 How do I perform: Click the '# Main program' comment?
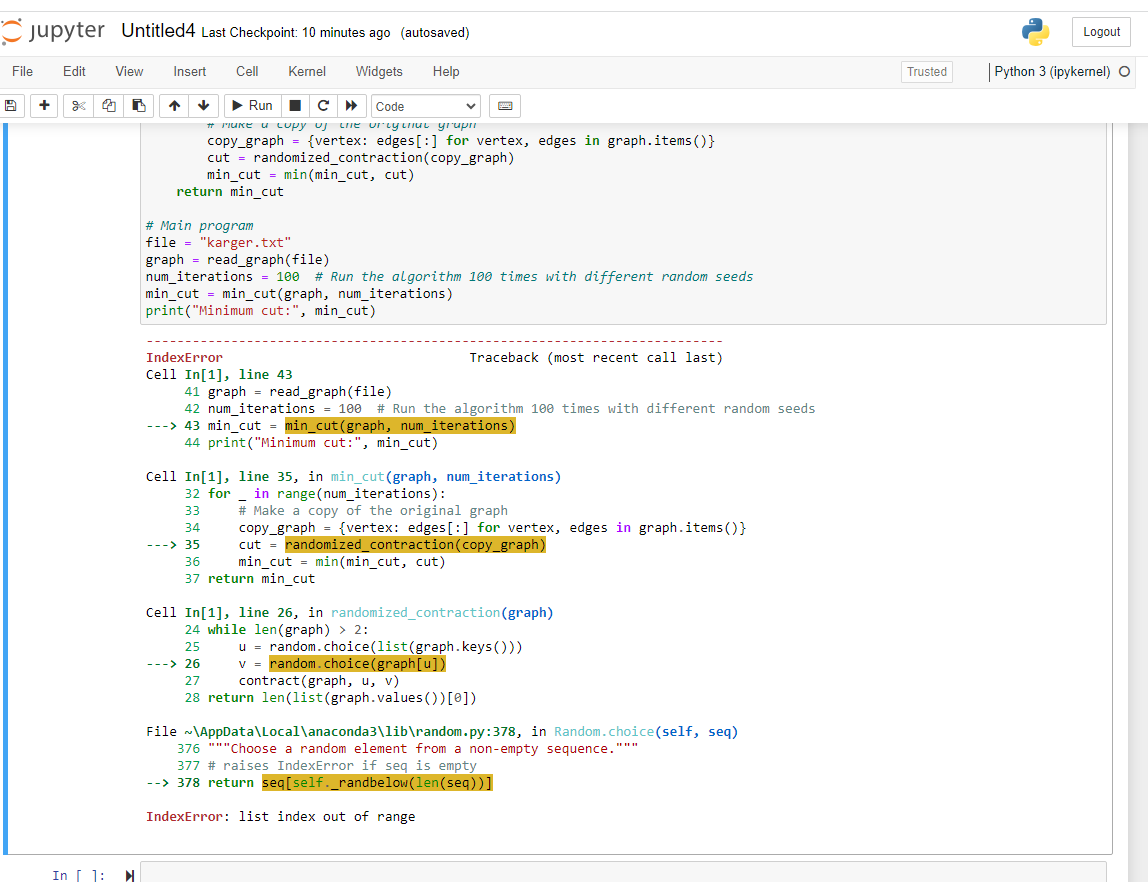pyautogui.click(x=199, y=225)
